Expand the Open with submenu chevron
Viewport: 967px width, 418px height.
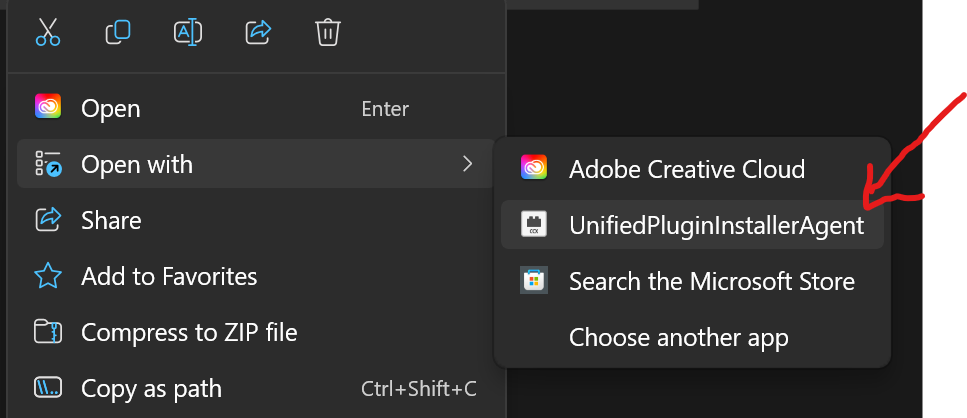(x=467, y=163)
